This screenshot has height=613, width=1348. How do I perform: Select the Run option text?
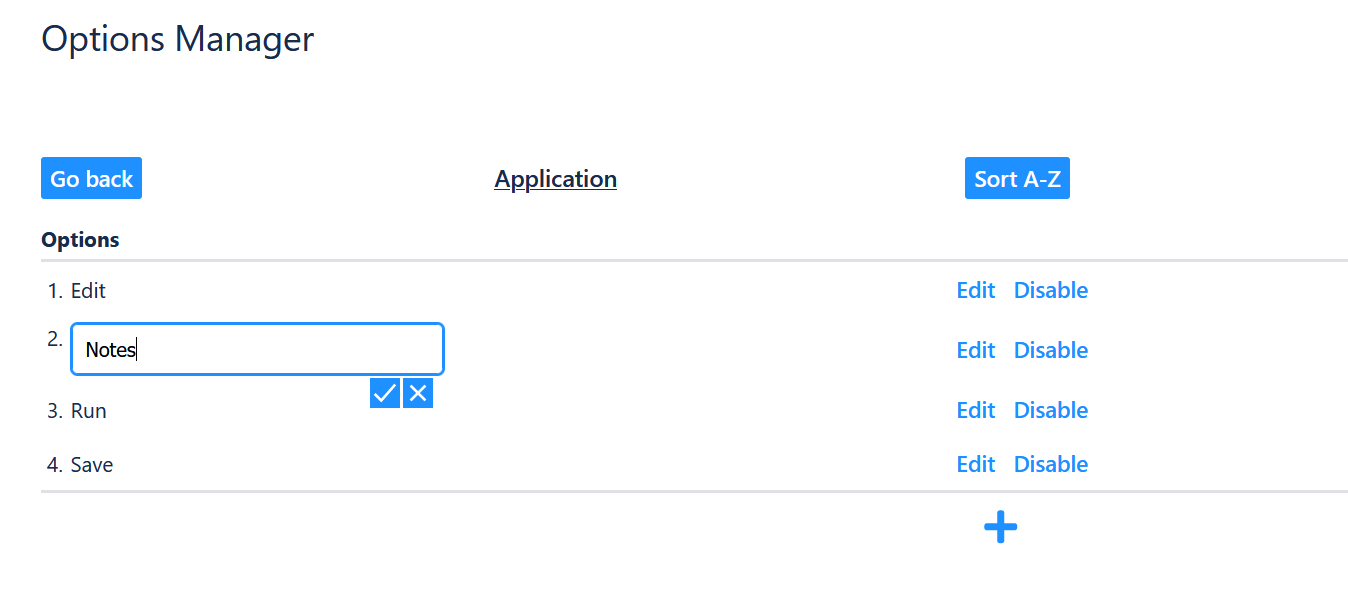[88, 411]
